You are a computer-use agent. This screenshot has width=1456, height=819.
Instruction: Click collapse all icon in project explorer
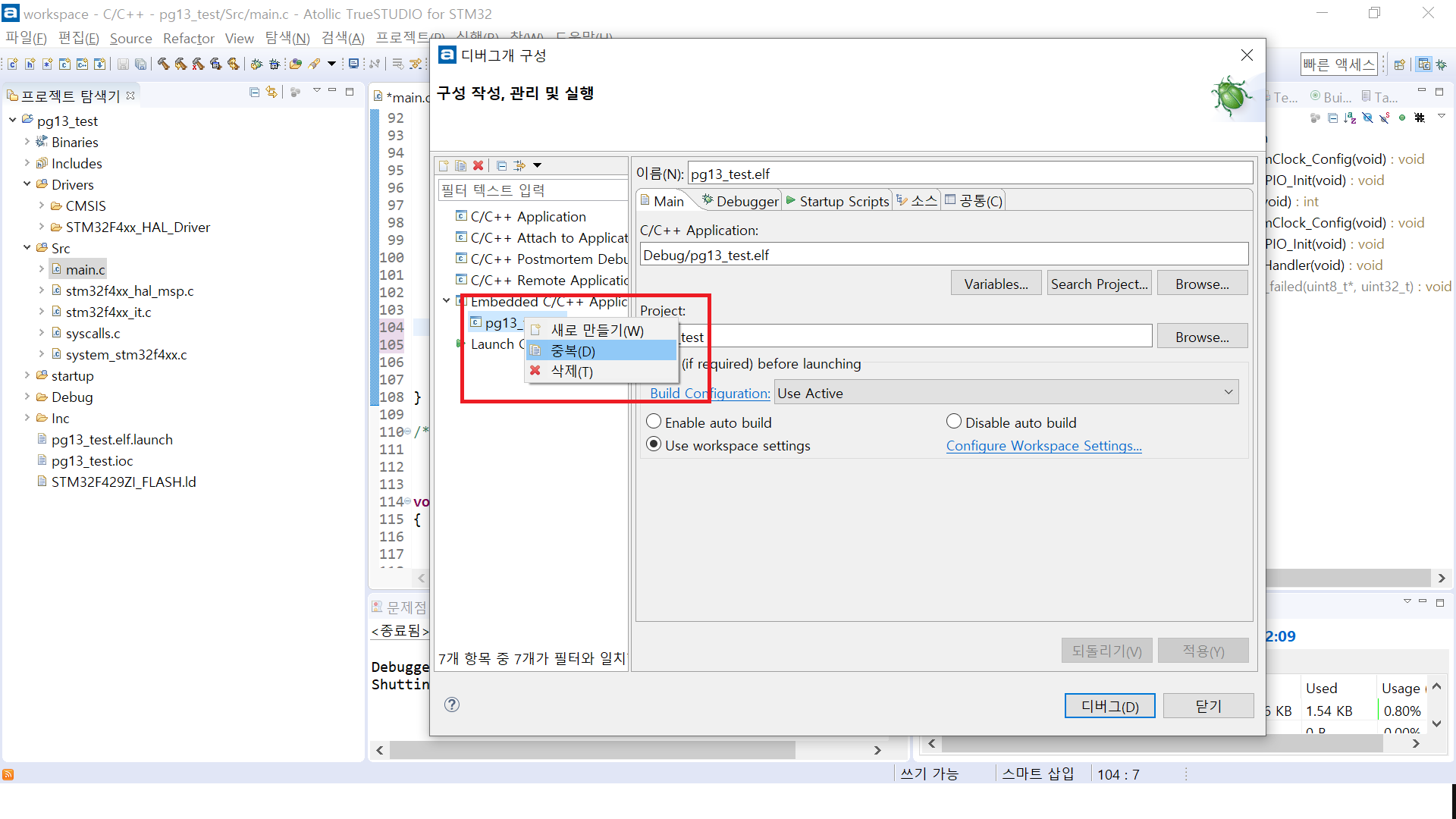pyautogui.click(x=254, y=93)
